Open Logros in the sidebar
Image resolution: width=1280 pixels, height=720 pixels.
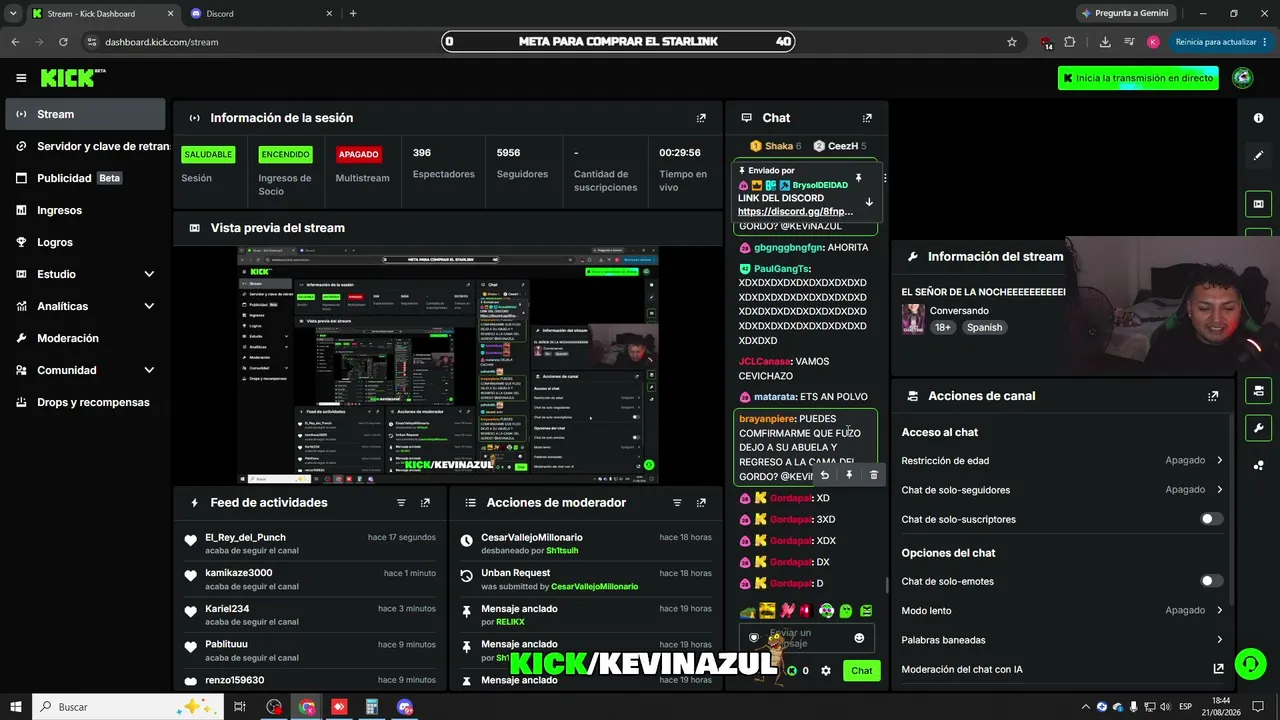[x=85, y=242]
